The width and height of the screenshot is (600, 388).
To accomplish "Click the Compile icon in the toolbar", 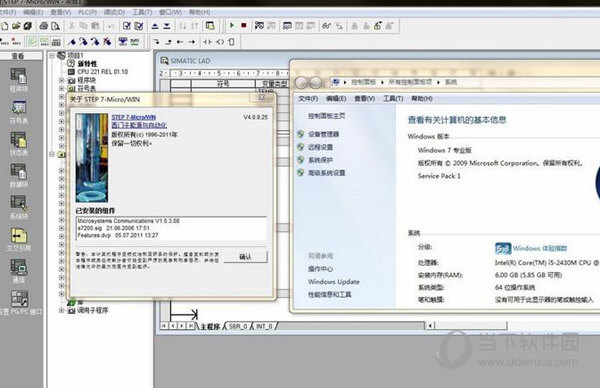I will (127, 26).
